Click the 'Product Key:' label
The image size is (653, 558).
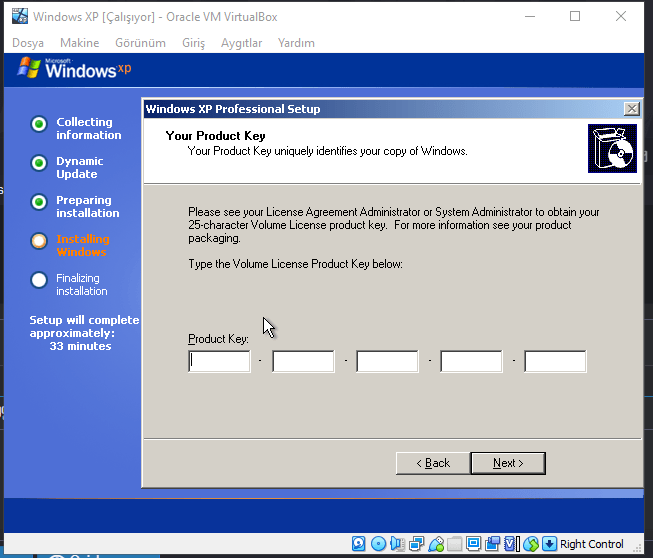218,339
